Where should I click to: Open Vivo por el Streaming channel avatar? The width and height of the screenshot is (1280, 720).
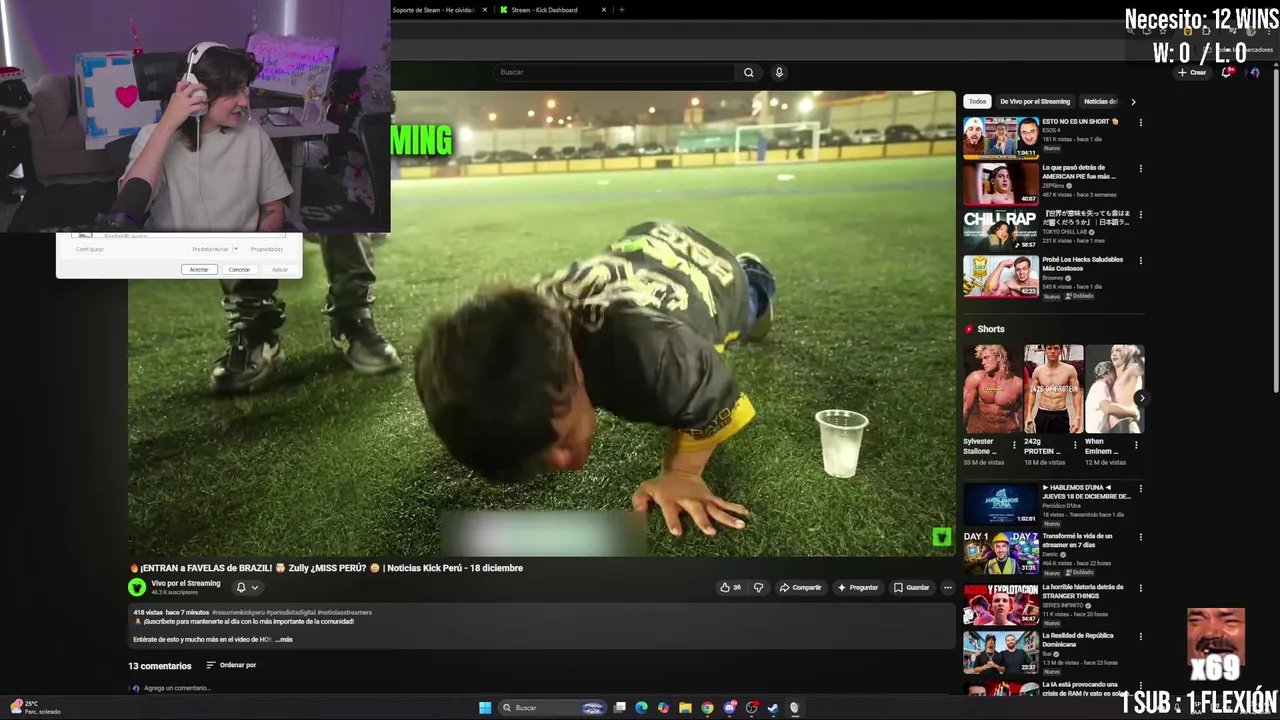[137, 587]
